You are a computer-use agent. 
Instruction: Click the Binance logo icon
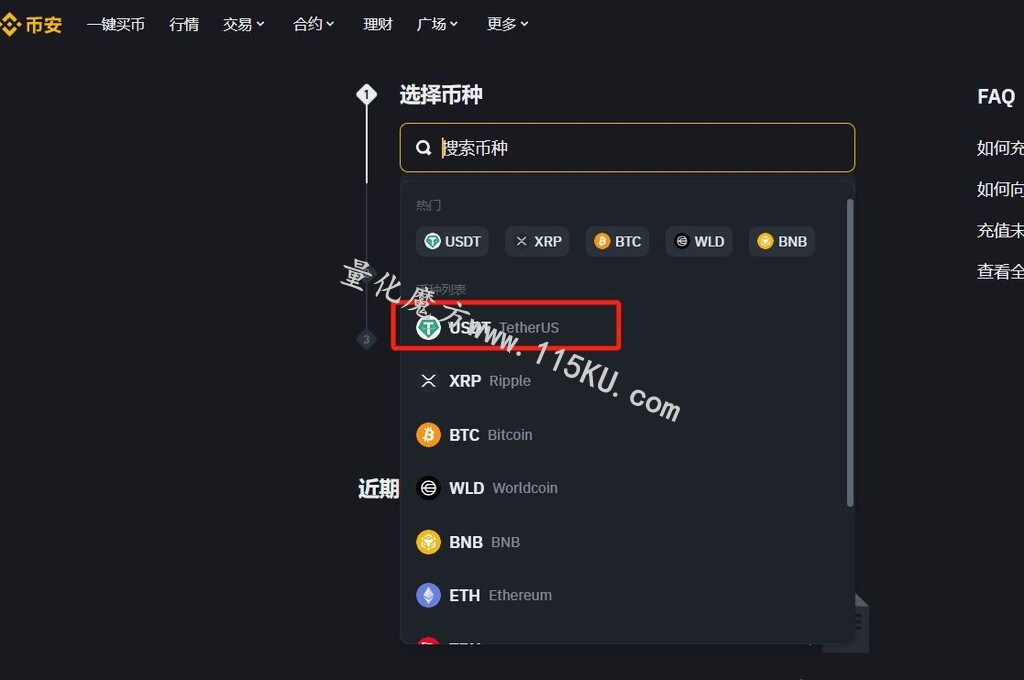(x=10, y=25)
